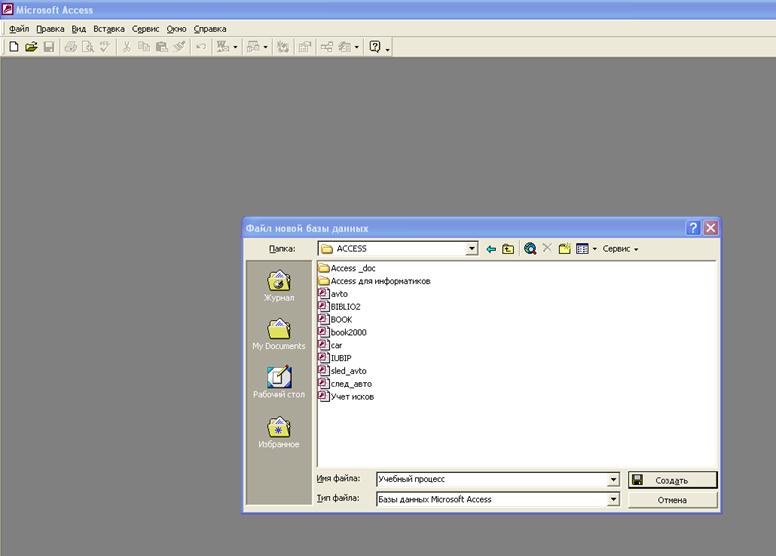Select the Access для информатиков folder
The image size is (776, 556).
[x=374, y=281]
